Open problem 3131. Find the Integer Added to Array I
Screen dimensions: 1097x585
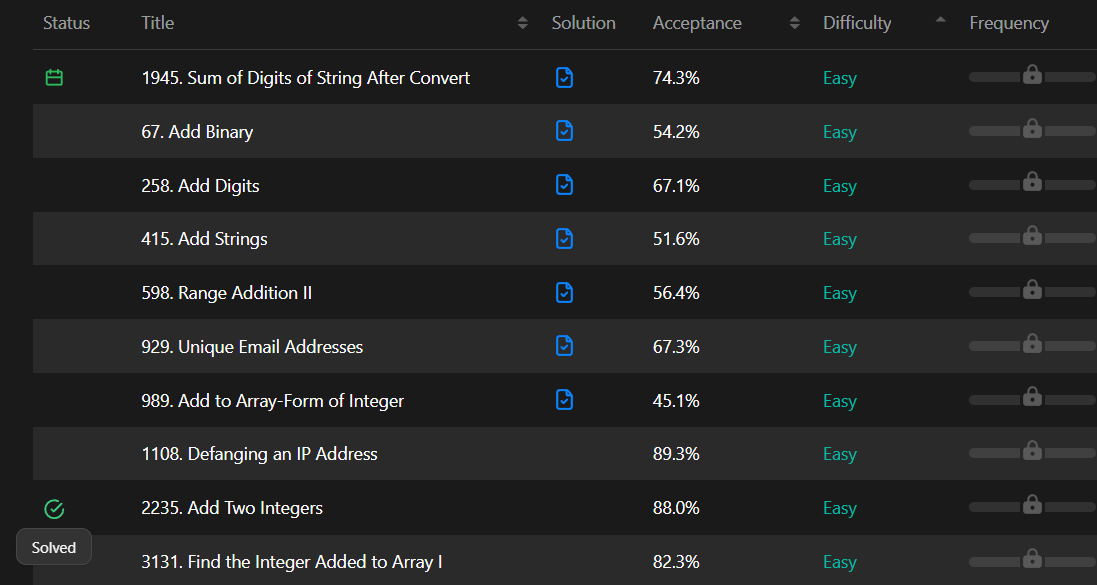(x=292, y=561)
